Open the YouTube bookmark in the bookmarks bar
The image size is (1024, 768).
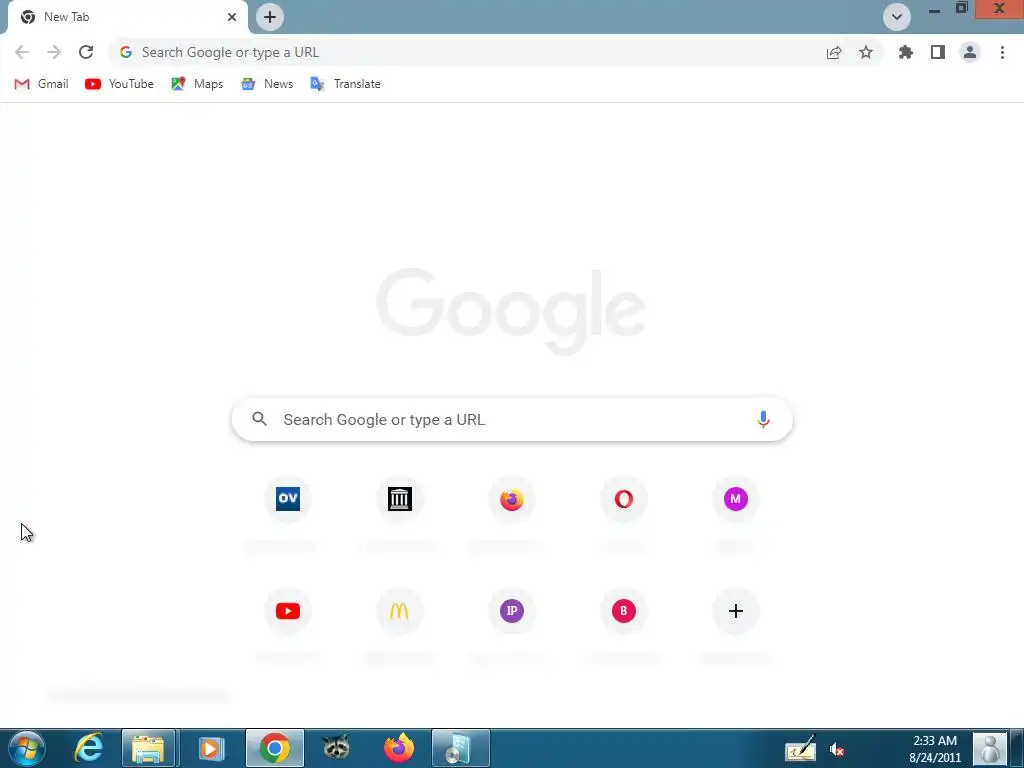point(120,84)
